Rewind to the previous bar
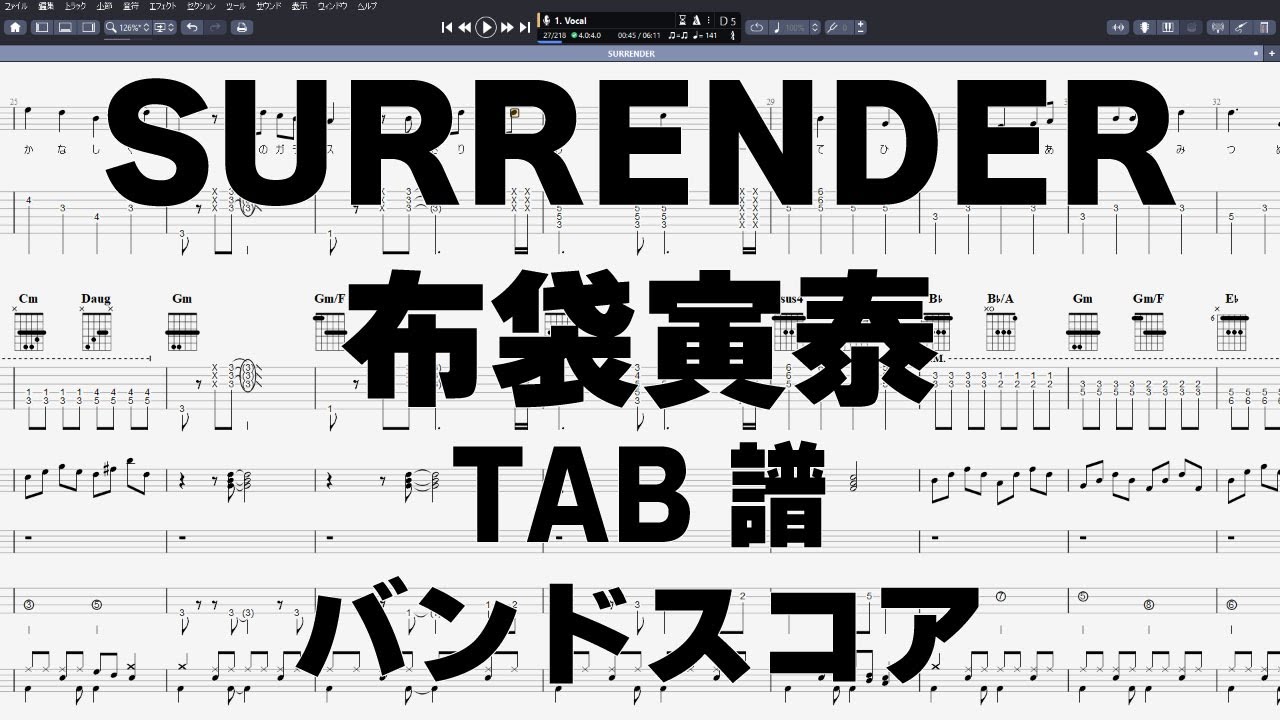The height and width of the screenshot is (720, 1280). click(x=465, y=28)
